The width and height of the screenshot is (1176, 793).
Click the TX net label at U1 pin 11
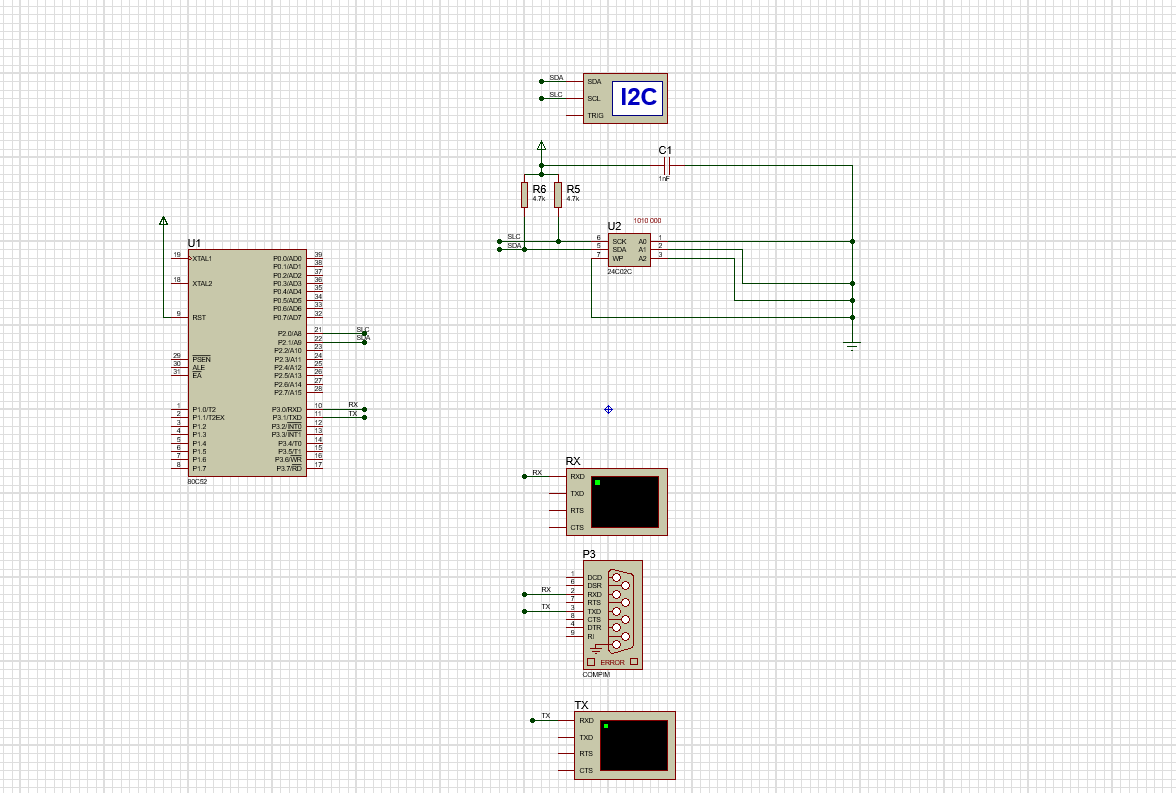[353, 414]
